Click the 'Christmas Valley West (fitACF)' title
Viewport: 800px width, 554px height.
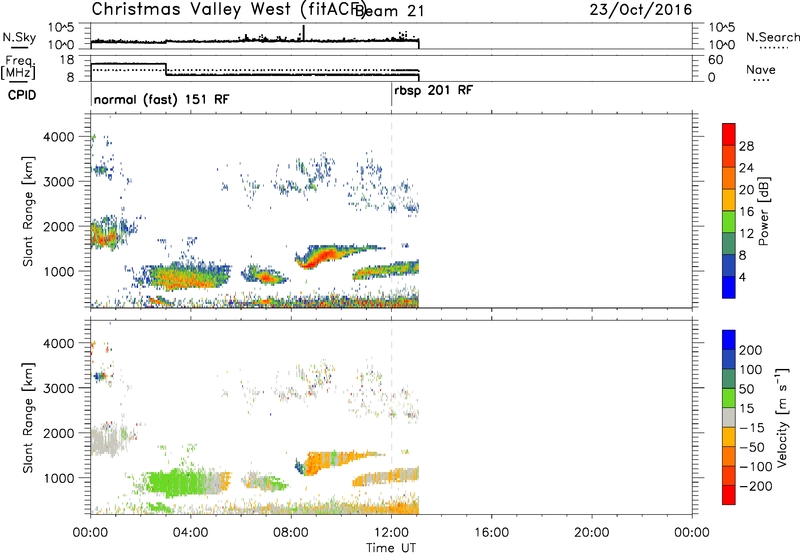tap(227, 10)
